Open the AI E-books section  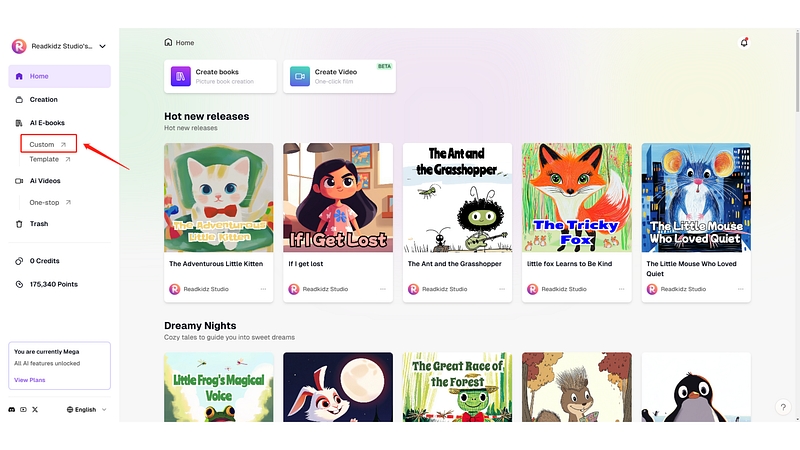47,123
